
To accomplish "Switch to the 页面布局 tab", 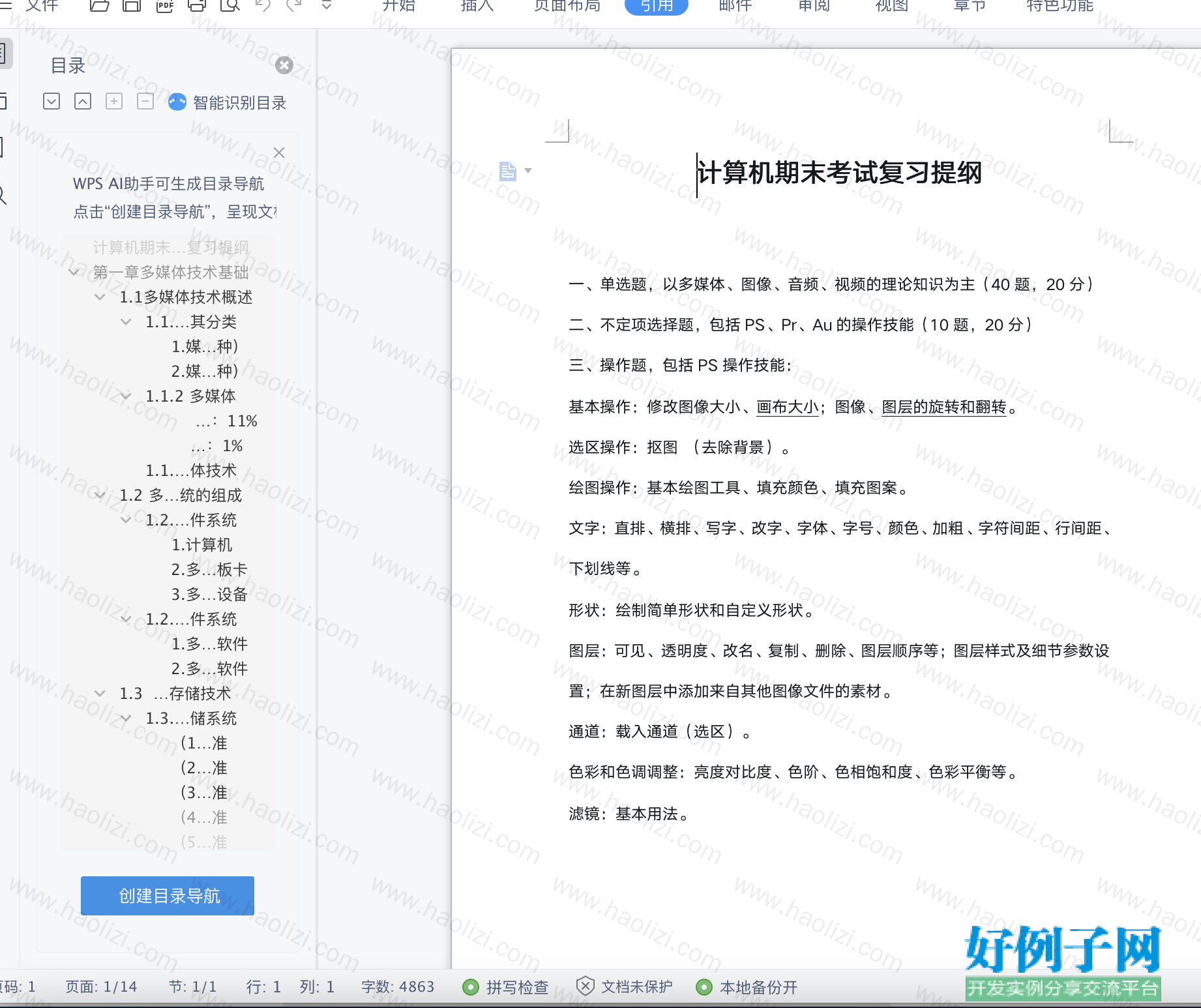I will click(x=567, y=6).
